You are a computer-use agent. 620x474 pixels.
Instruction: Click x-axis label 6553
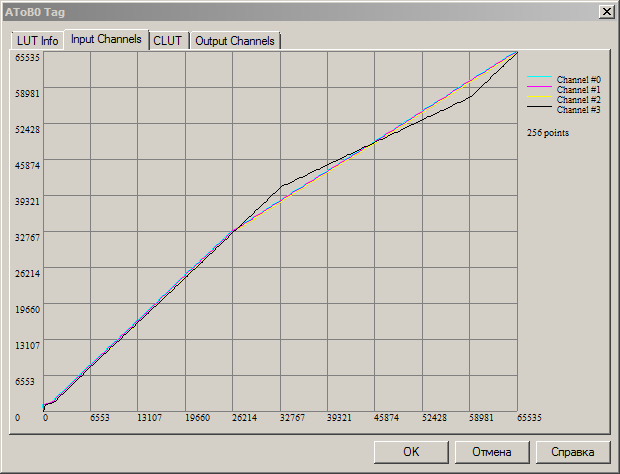pos(100,417)
